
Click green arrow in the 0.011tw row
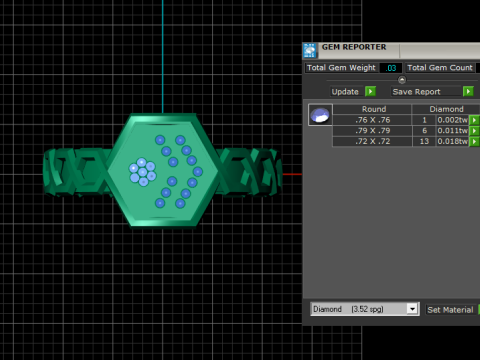point(474,131)
